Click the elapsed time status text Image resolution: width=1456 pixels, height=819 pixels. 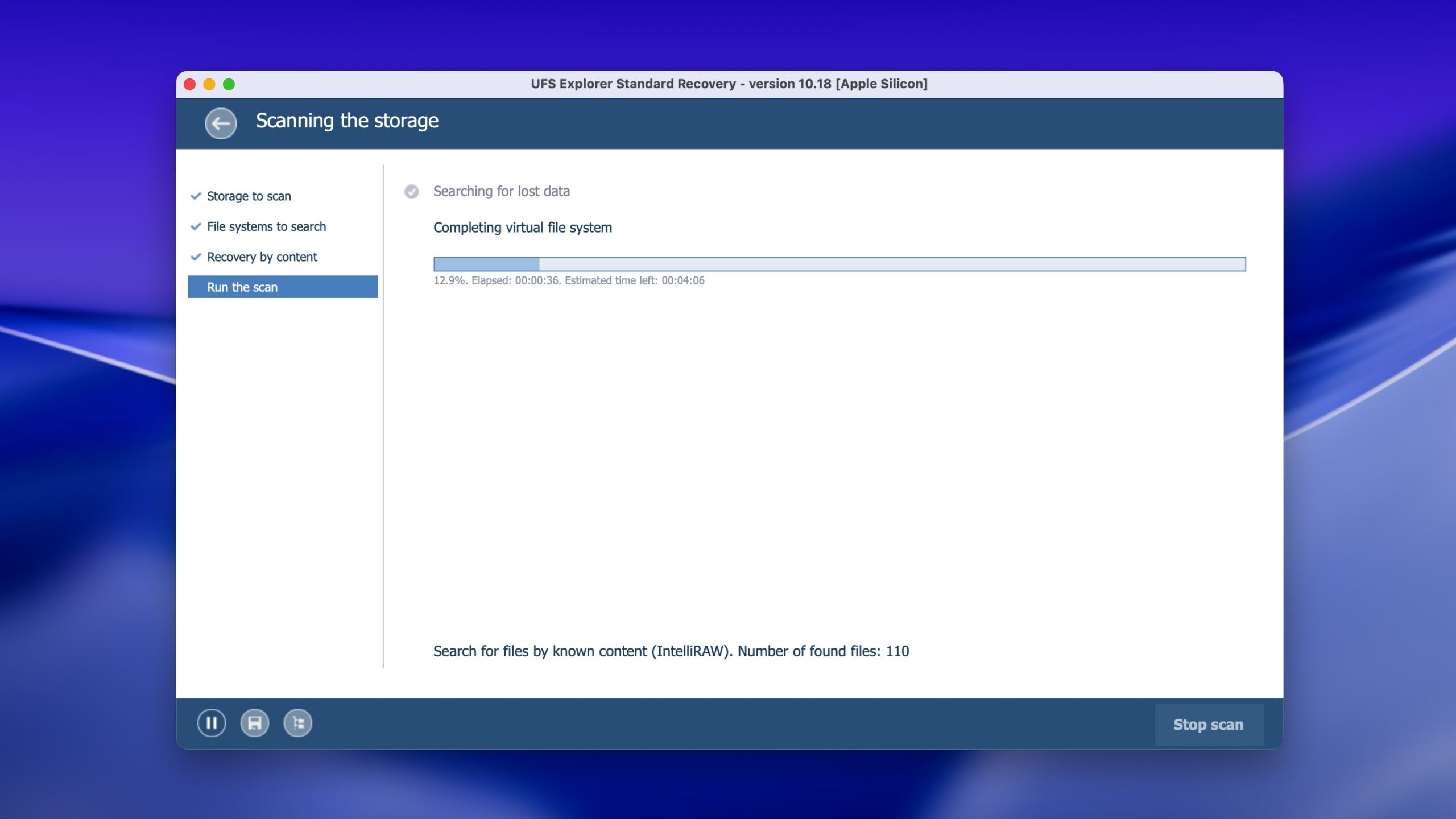[569, 280]
